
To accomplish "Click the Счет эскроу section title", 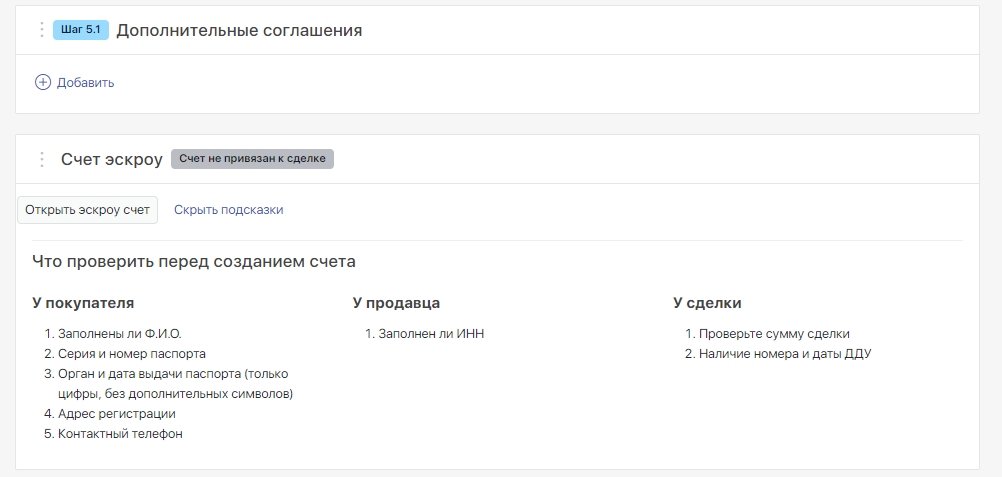I will [x=111, y=159].
